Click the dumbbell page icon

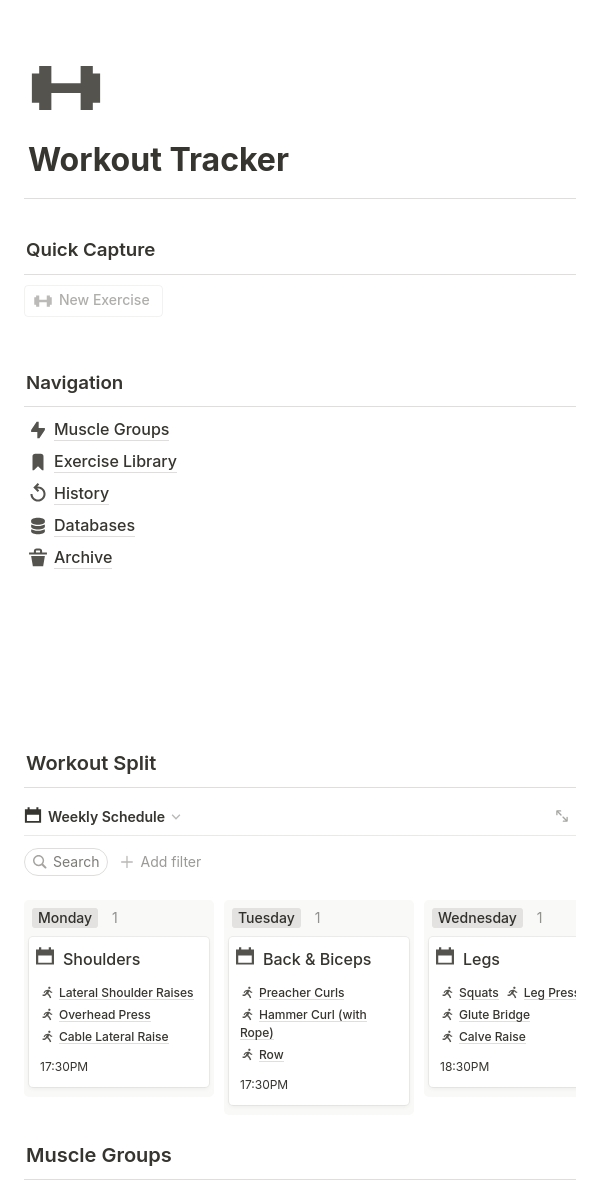pos(66,88)
